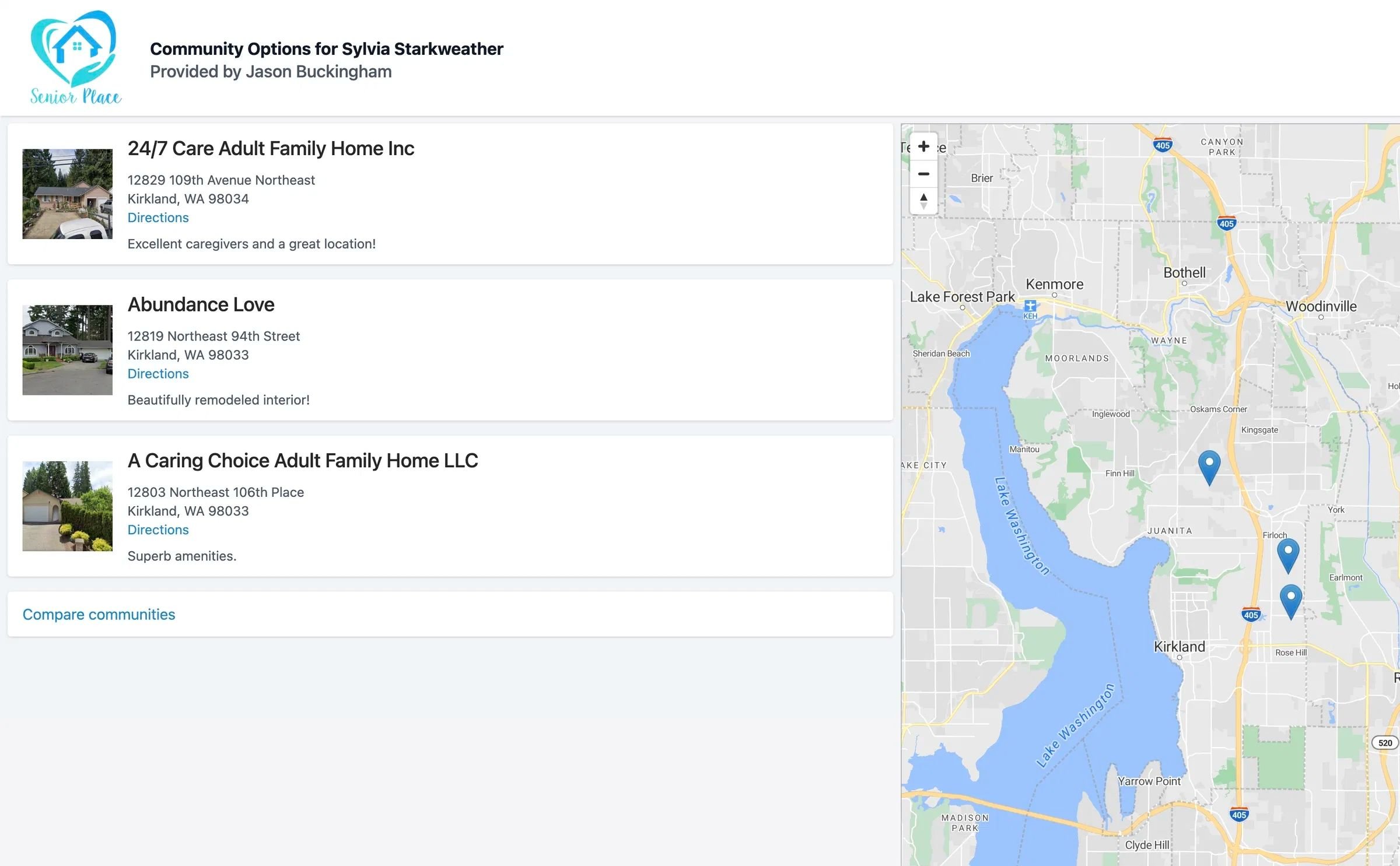The height and width of the screenshot is (866, 1400).
Task: Open the 24/7 Care Adult Family Home photo
Action: coord(68,194)
